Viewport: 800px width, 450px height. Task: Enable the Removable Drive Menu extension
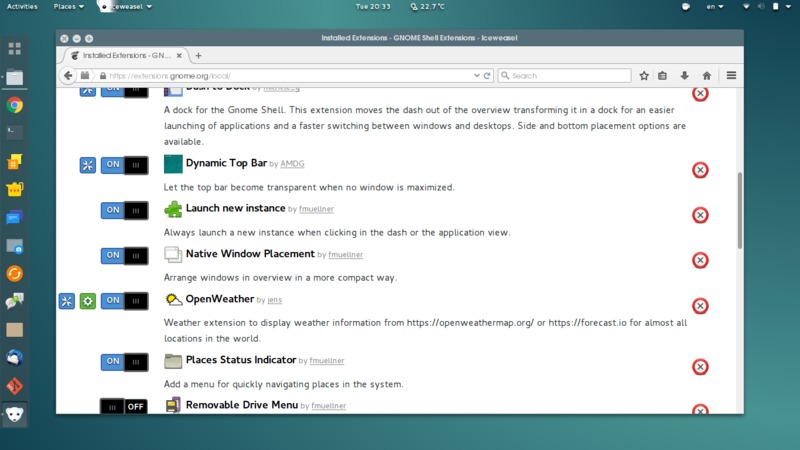[x=124, y=407]
